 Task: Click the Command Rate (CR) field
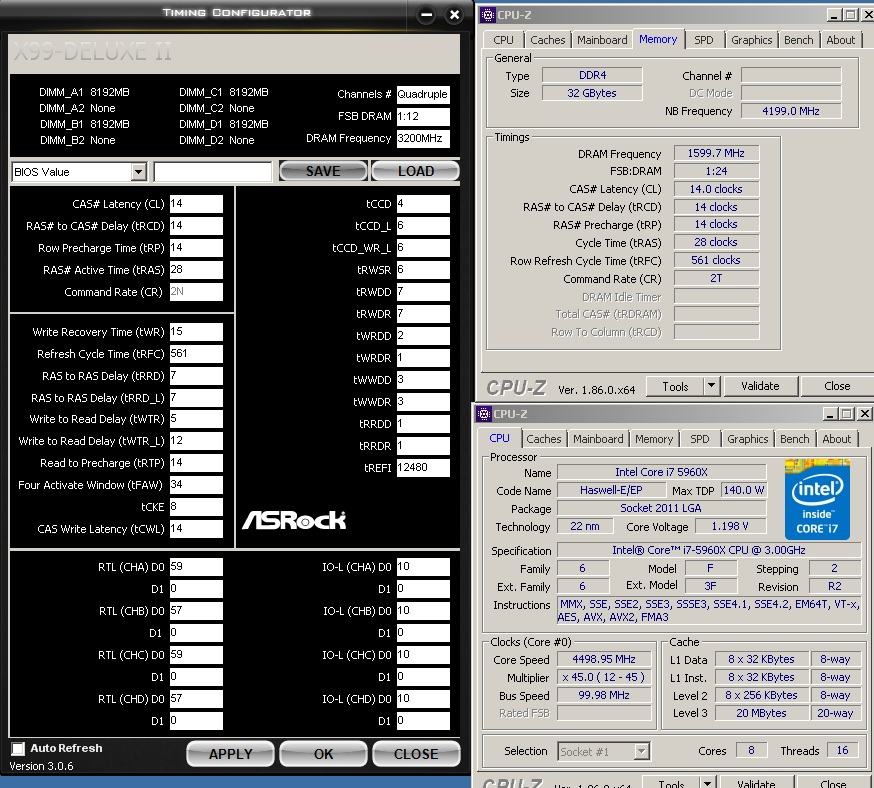196,292
